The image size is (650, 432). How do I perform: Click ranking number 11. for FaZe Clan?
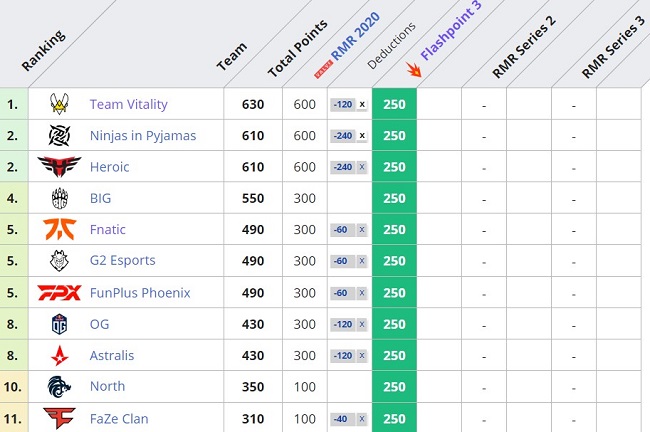coord(12,419)
